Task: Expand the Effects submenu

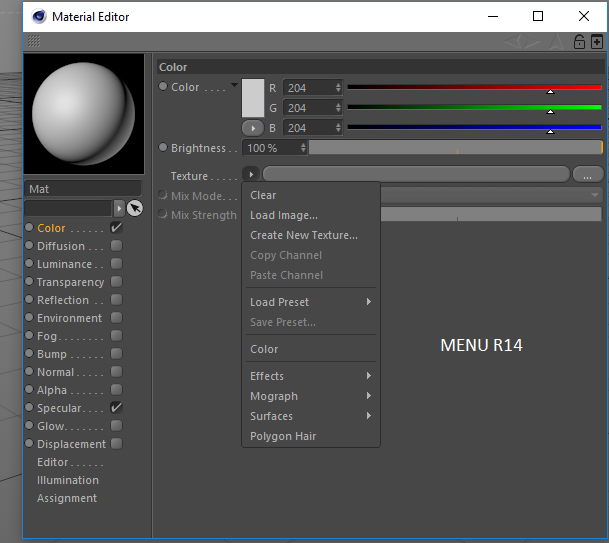Action: (x=310, y=376)
